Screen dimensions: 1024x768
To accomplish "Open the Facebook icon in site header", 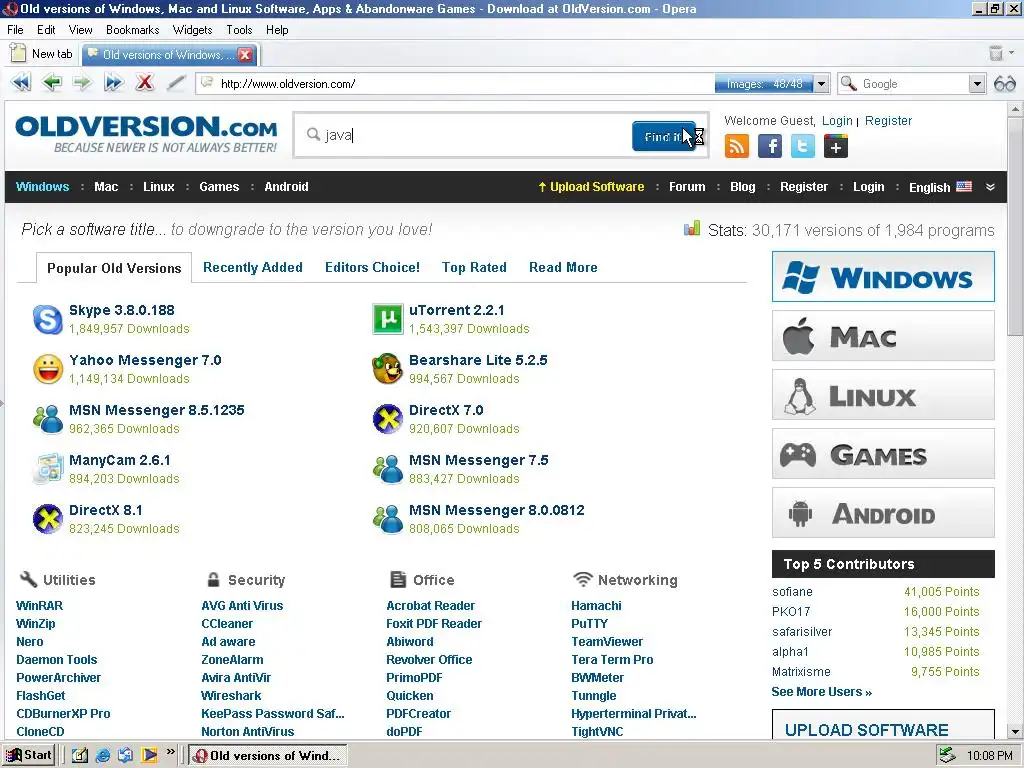I will pyautogui.click(x=770, y=146).
